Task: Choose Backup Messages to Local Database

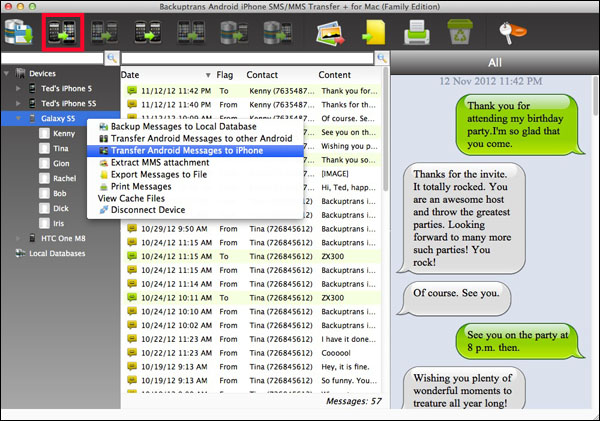Action: (x=195, y=127)
